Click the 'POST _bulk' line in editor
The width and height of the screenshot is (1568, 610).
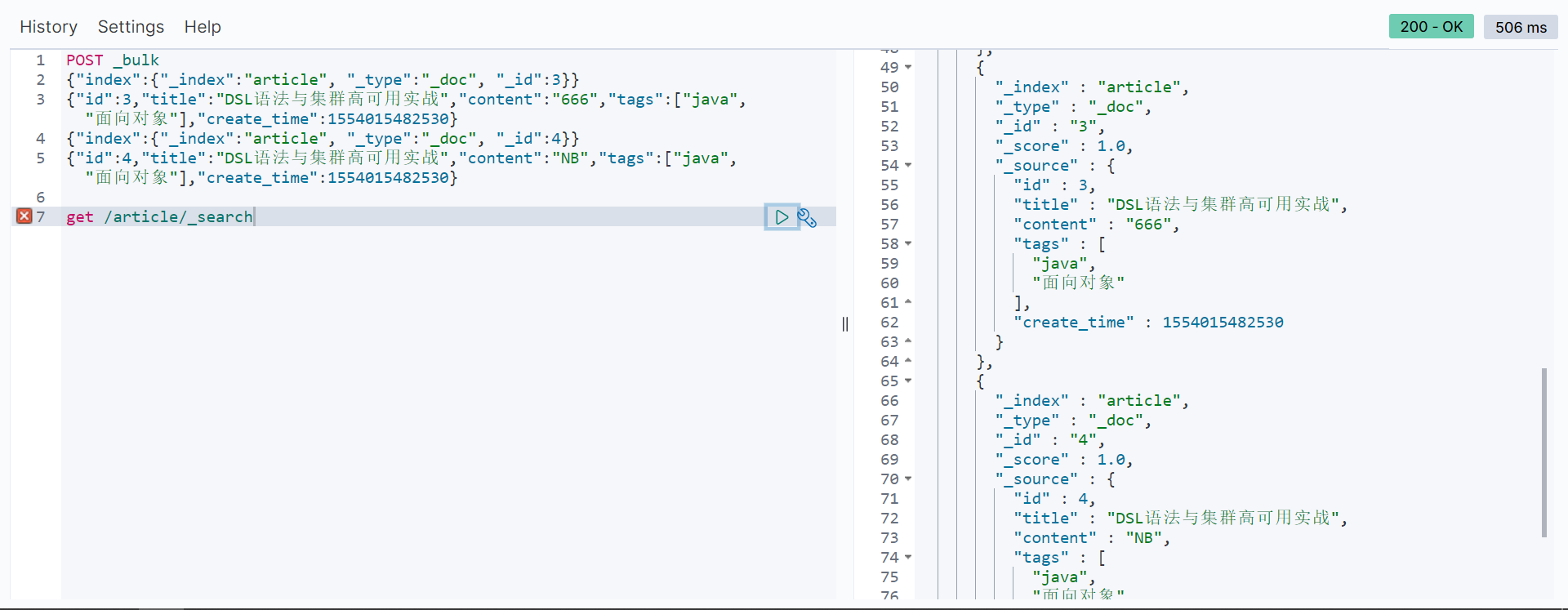113,60
